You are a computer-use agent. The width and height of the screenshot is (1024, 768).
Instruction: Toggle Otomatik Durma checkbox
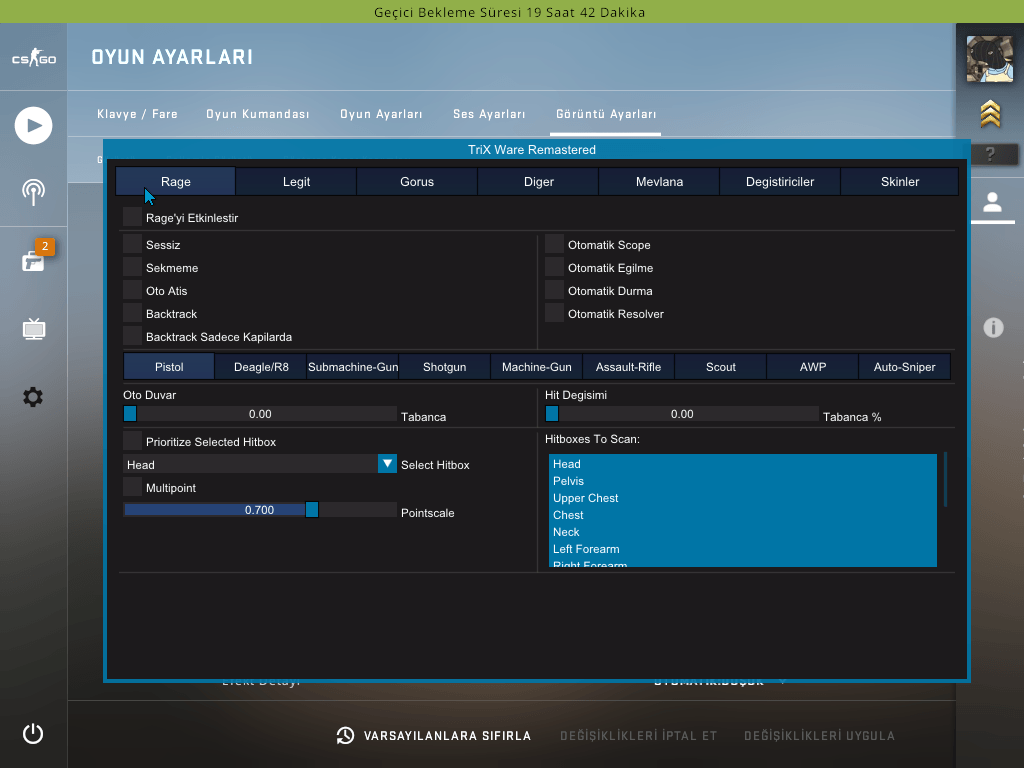click(554, 290)
